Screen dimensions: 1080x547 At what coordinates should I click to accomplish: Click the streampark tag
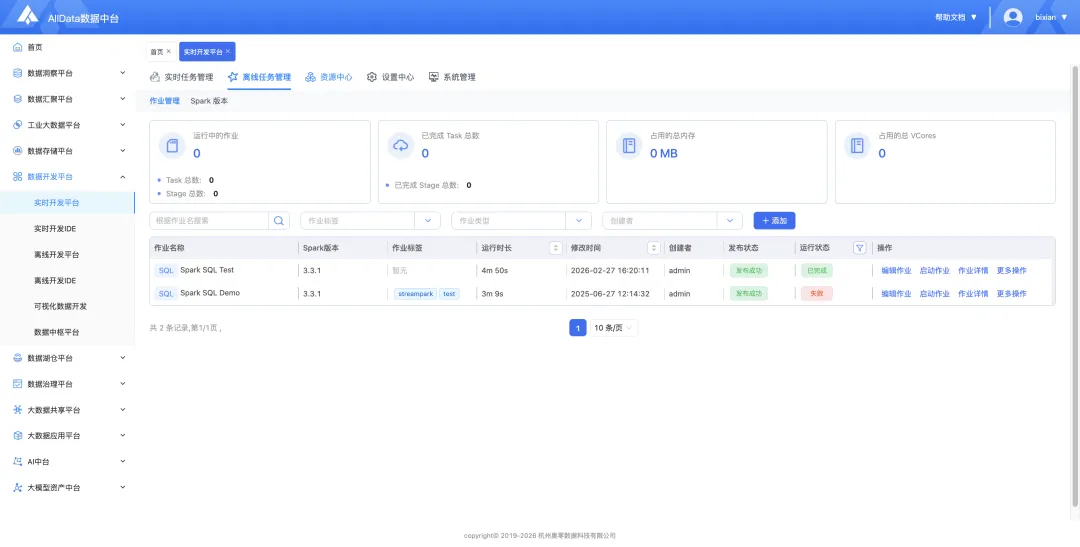pyautogui.click(x=415, y=293)
